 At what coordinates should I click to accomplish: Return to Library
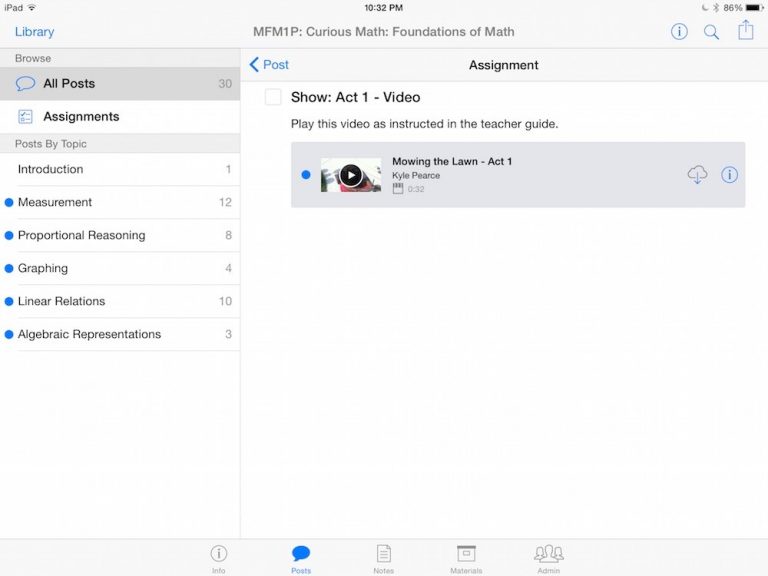coord(35,32)
